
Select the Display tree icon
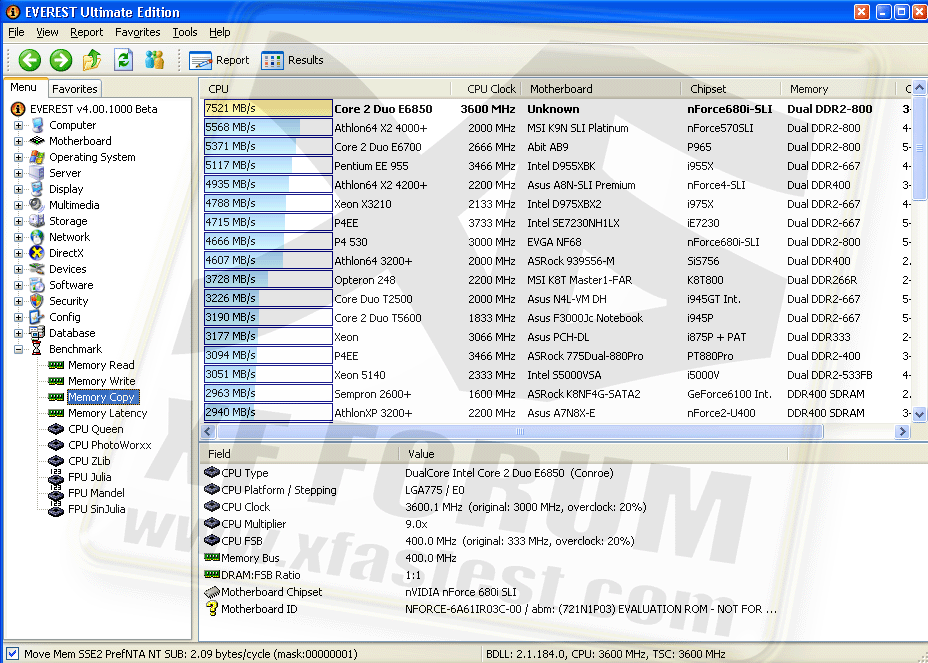click(37, 189)
